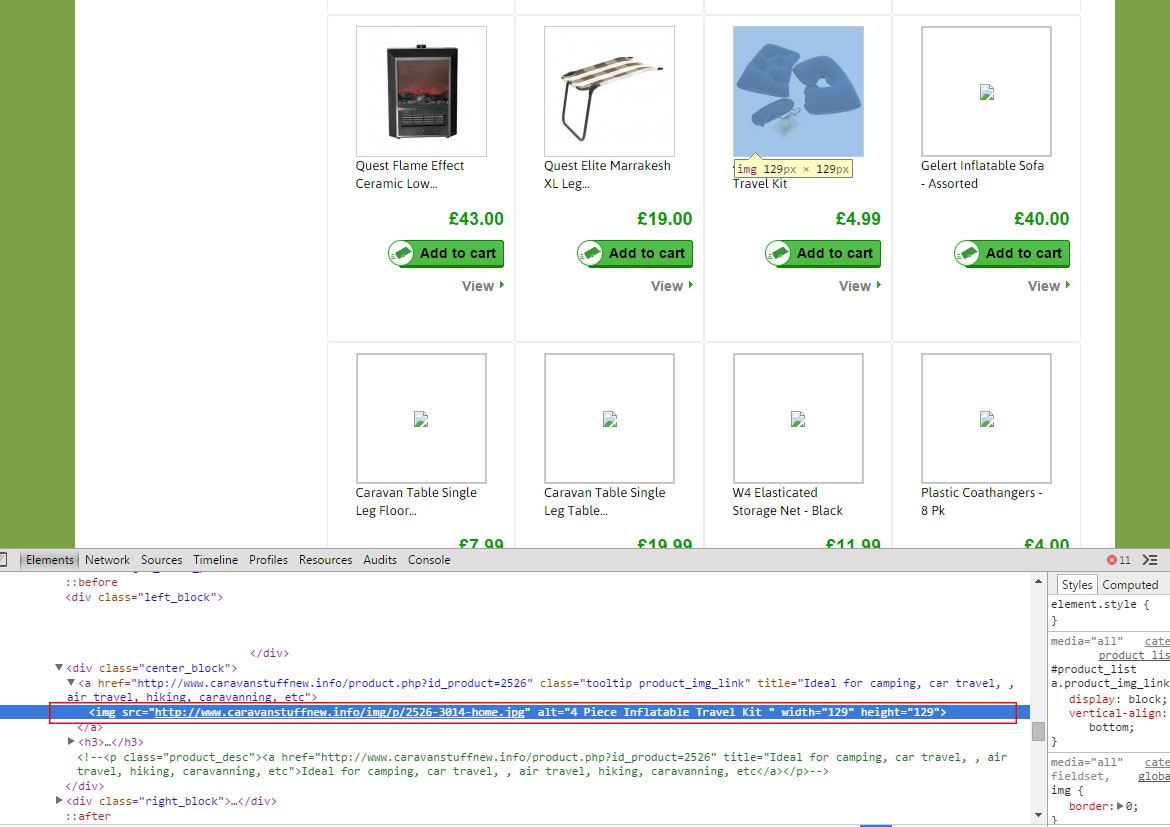The width and height of the screenshot is (1170, 827).
Task: Click broken image of Plastic Coathangers
Action: [x=986, y=419]
